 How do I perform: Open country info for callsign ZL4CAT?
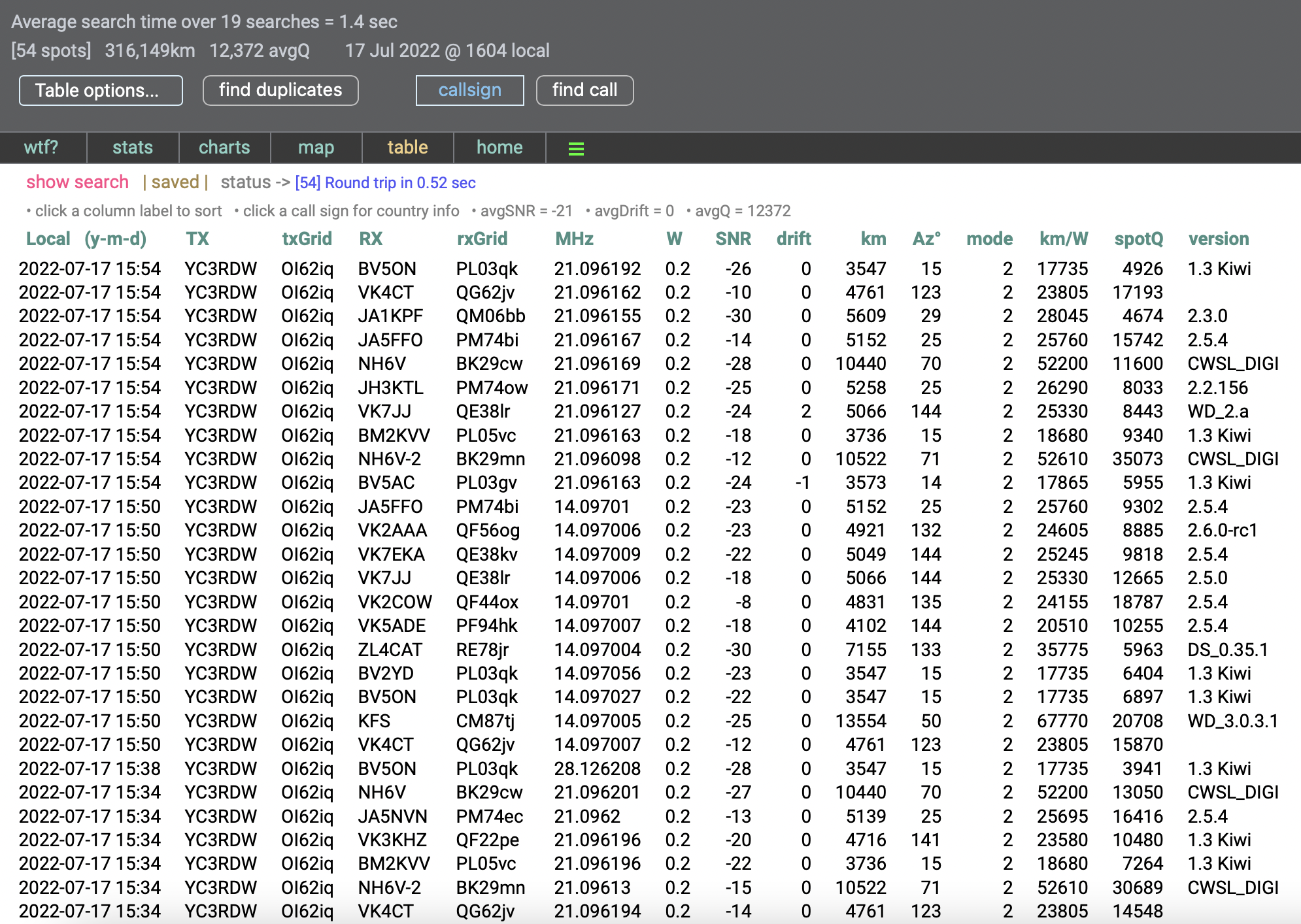[390, 650]
